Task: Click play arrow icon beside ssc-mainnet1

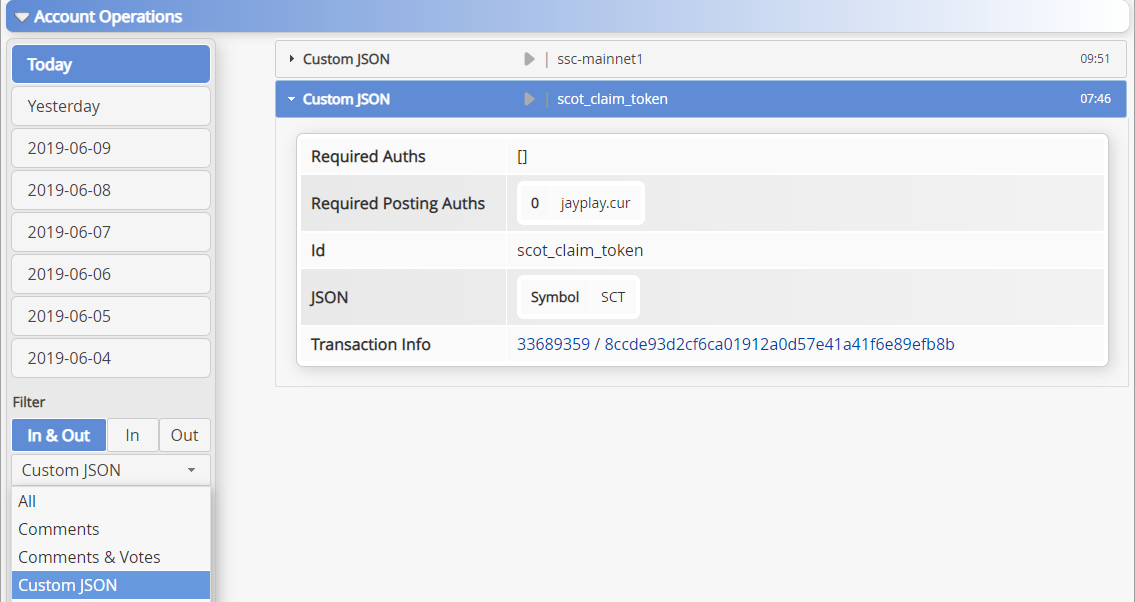Action: point(529,59)
